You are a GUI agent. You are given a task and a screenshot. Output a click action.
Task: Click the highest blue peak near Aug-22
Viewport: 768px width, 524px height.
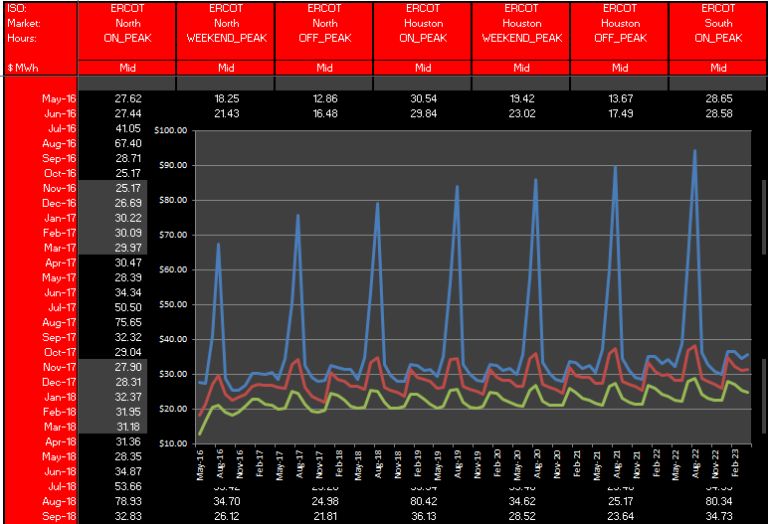tap(694, 152)
